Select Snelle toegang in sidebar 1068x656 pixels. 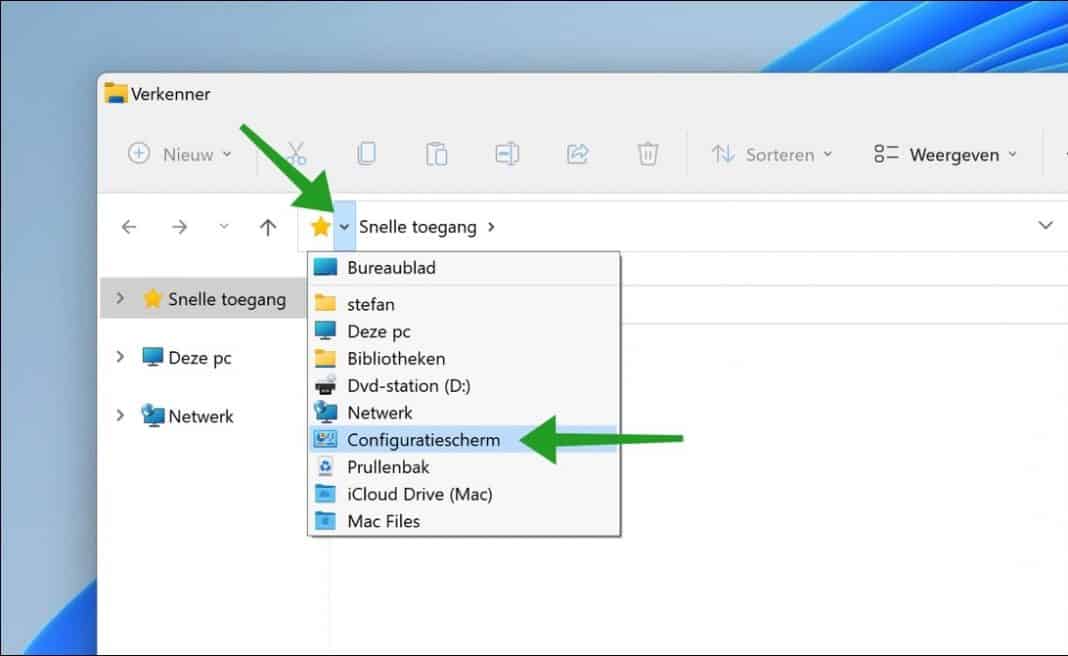pyautogui.click(x=214, y=299)
